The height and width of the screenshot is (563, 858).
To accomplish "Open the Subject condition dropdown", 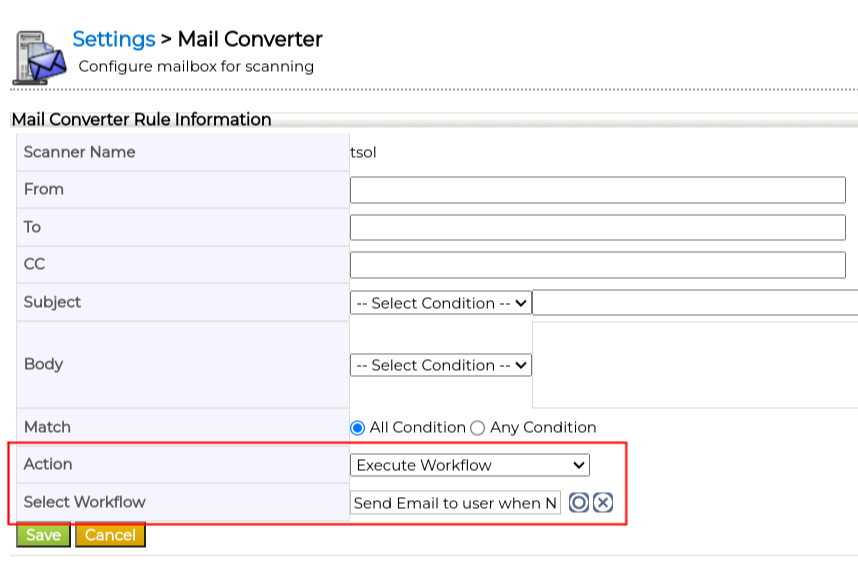I will [x=441, y=303].
